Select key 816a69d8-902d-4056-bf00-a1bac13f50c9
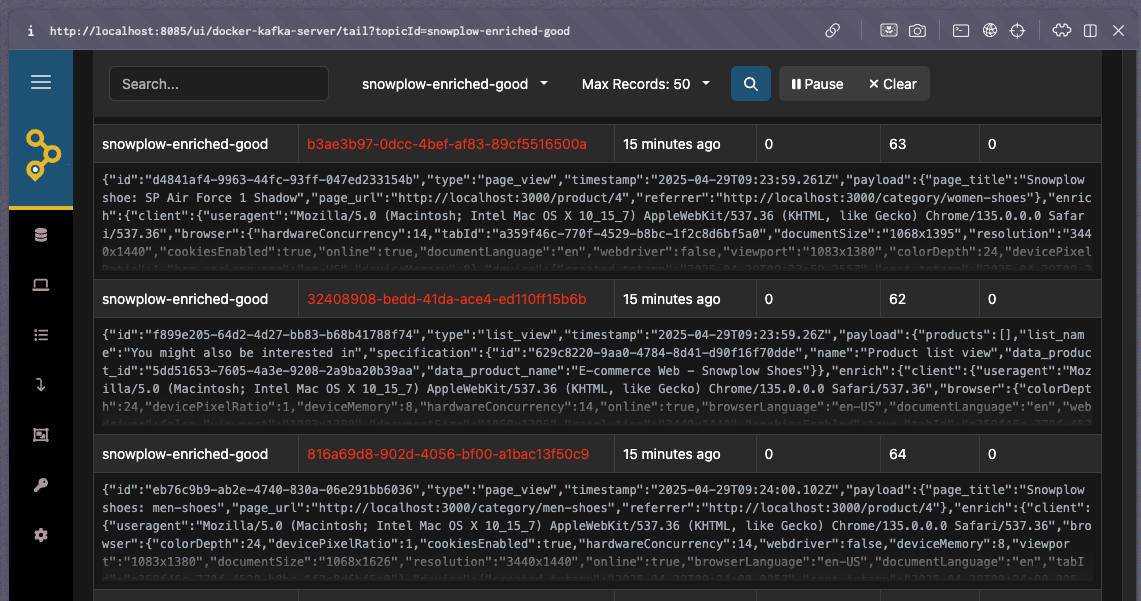 (448, 454)
